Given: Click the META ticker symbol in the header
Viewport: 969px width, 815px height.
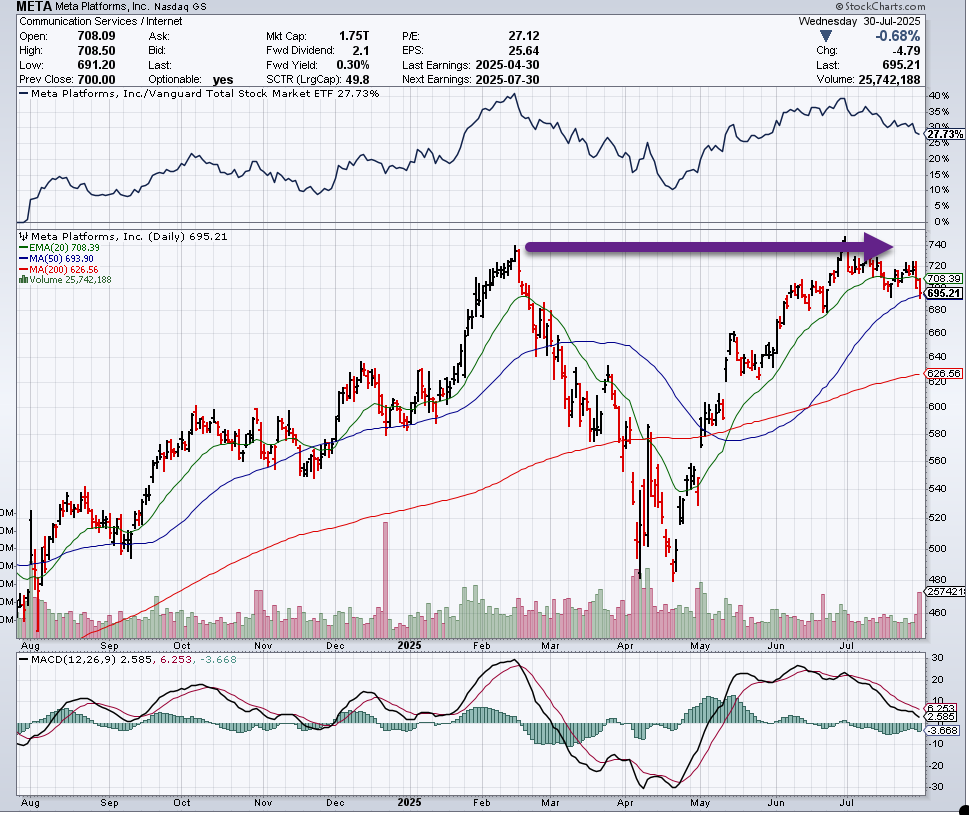Looking at the screenshot, I should tap(34, 7).
